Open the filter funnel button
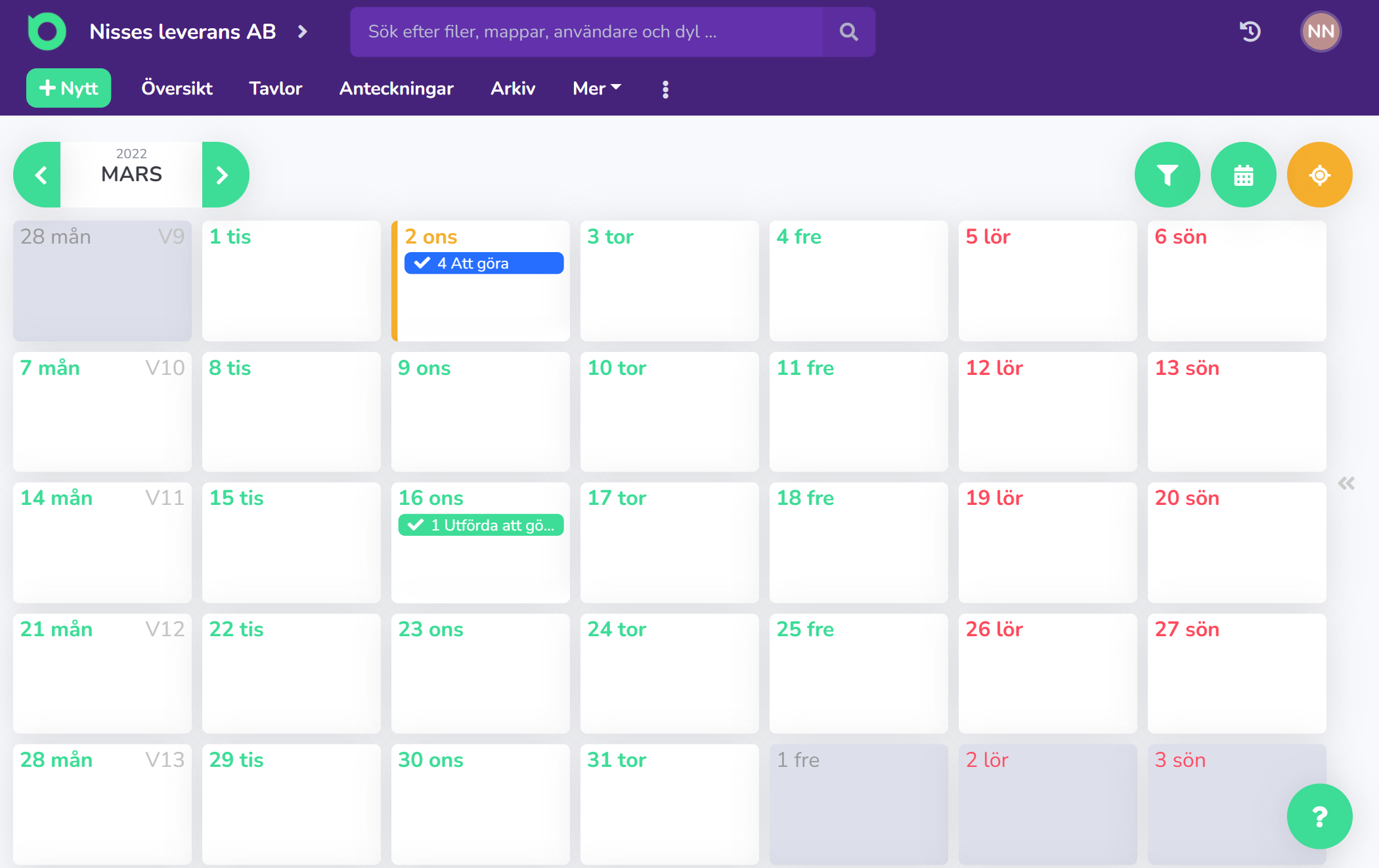Viewport: 1379px width, 868px height. [x=1168, y=175]
